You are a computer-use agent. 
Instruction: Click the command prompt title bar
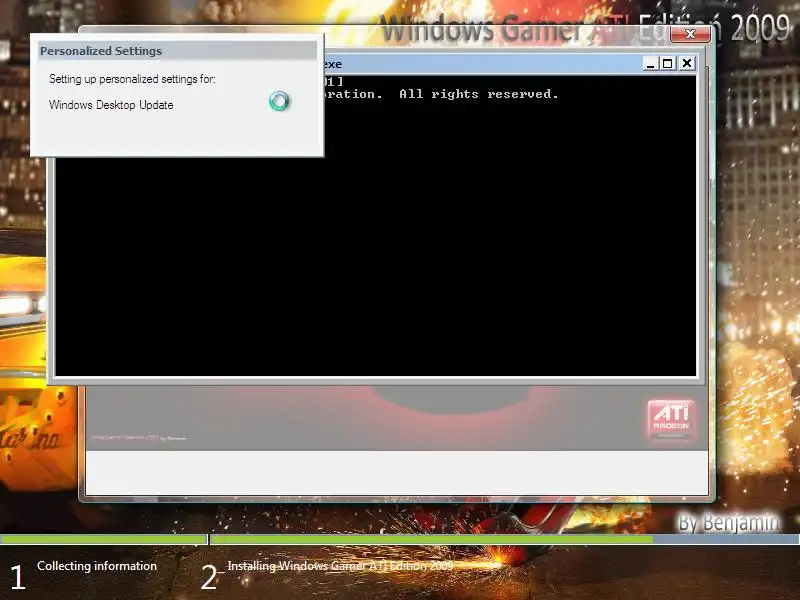tap(482, 64)
